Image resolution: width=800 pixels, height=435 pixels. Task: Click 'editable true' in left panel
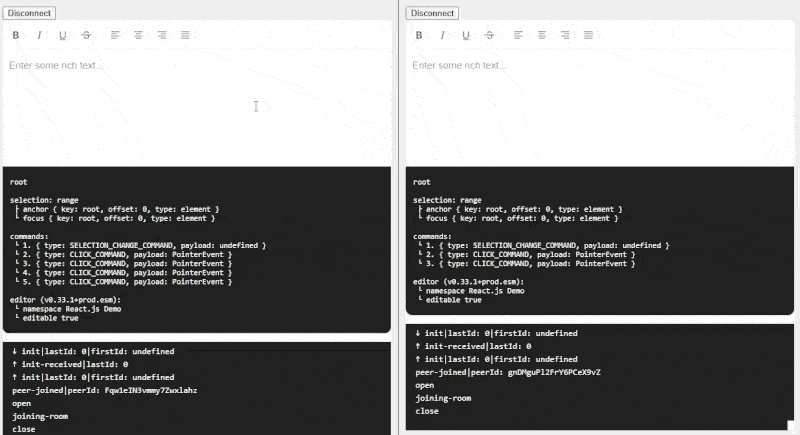tap(50, 318)
